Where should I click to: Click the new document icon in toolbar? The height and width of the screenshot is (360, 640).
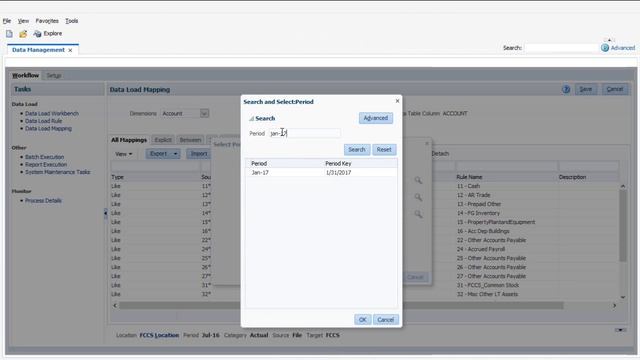tap(9, 33)
